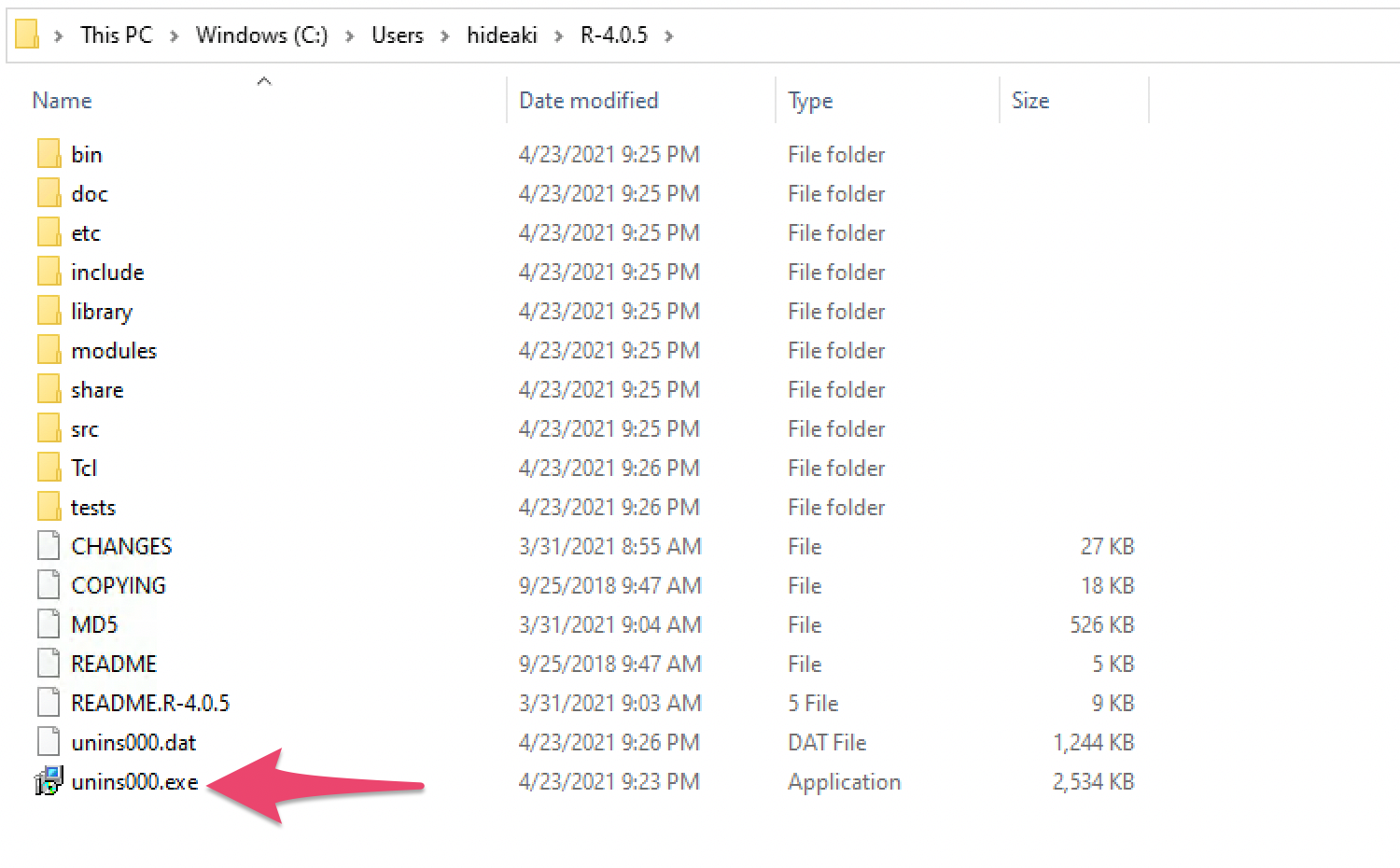The width and height of the screenshot is (1400, 868).
Task: Sort files by Name column header
Action: [x=62, y=101]
